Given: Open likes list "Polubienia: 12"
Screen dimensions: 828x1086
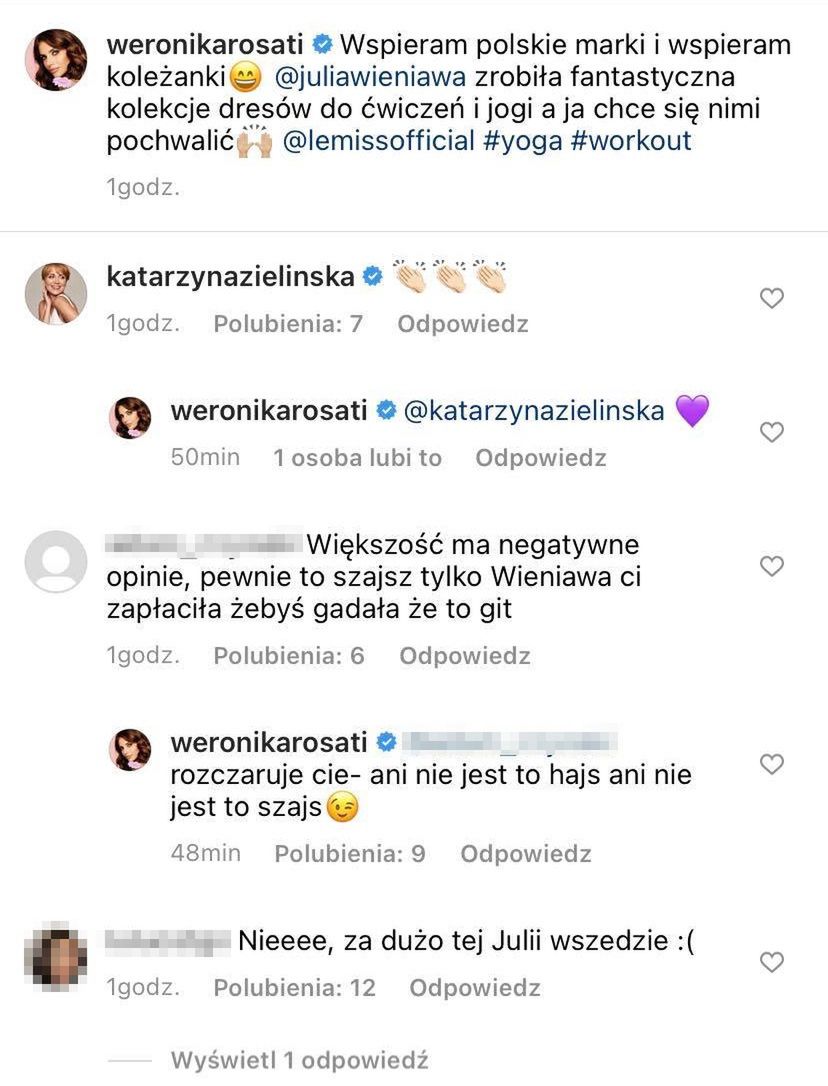Looking at the screenshot, I should [295, 988].
